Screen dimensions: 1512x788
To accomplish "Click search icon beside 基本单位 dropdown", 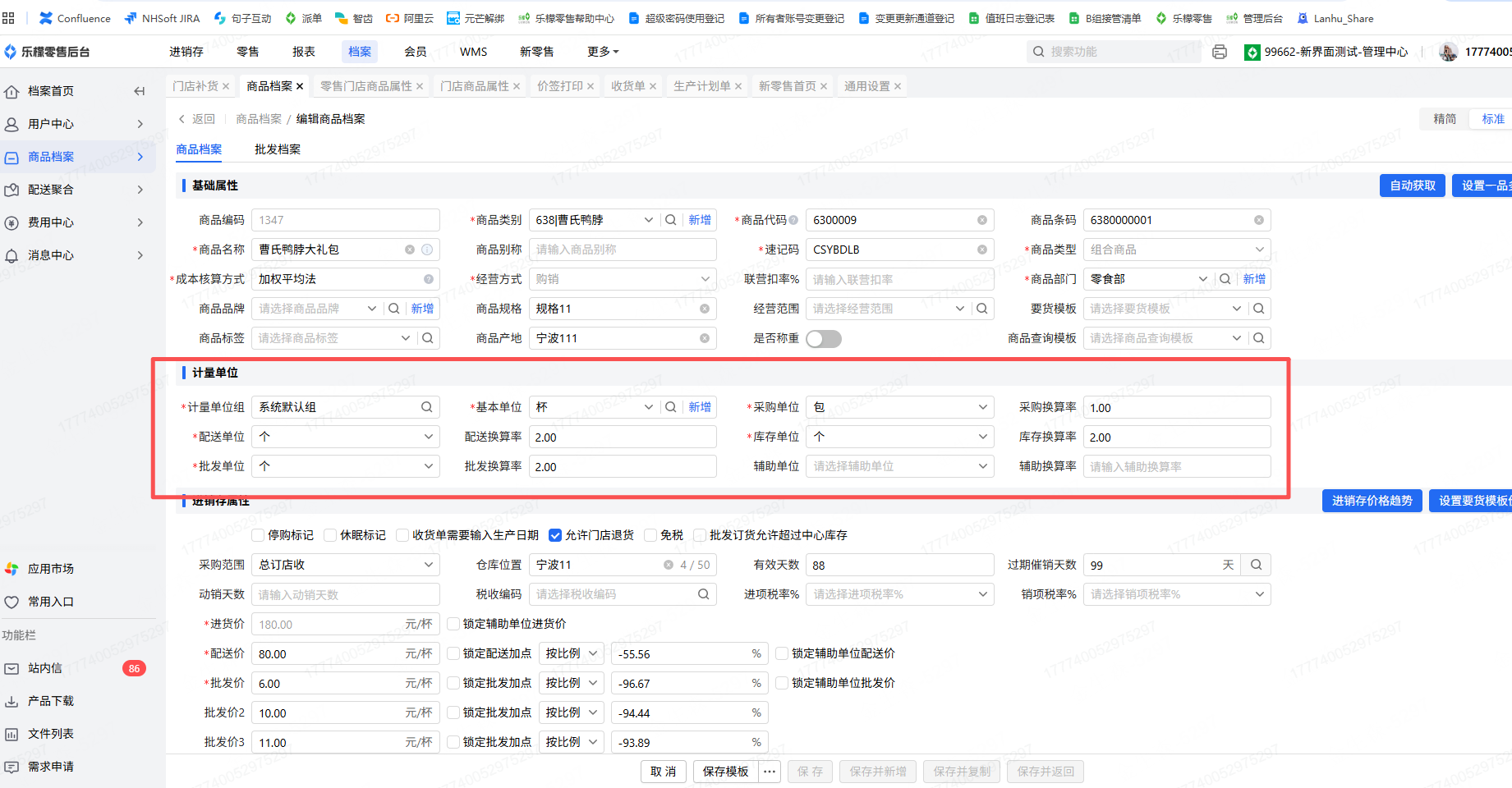I will point(671,407).
